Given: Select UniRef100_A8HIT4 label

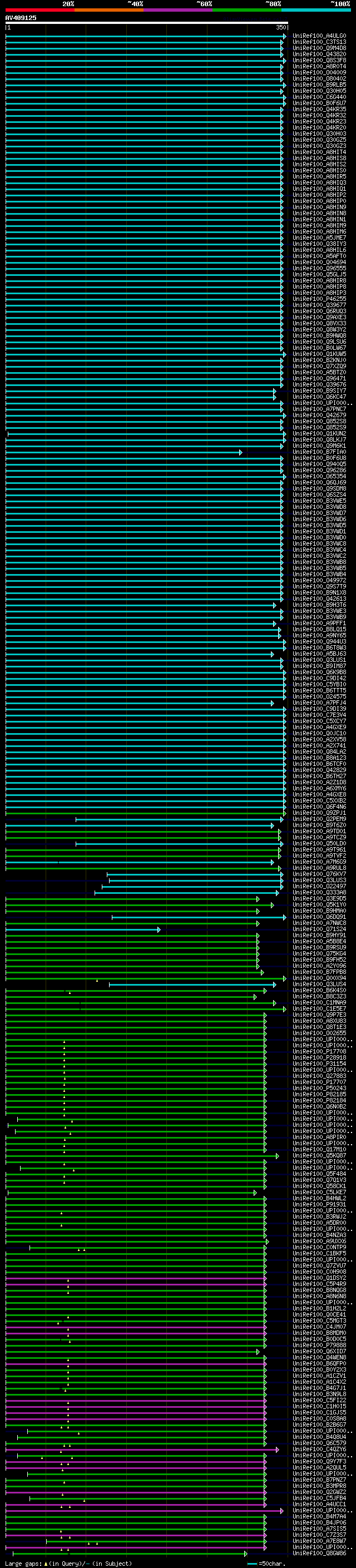Looking at the screenshot, I should click(x=319, y=152).
